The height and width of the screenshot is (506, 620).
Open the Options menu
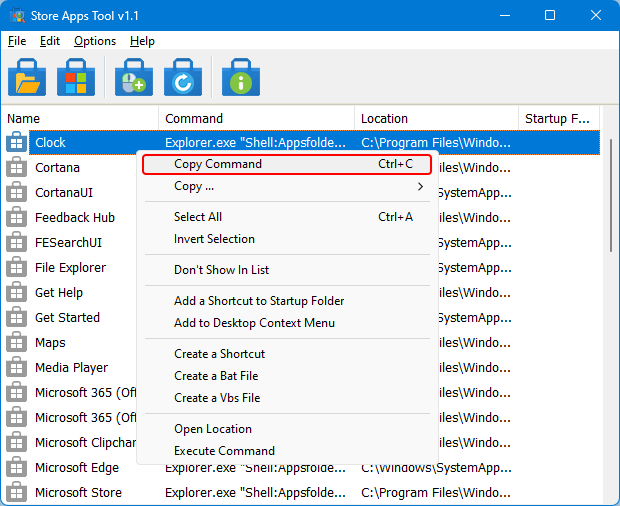click(95, 41)
